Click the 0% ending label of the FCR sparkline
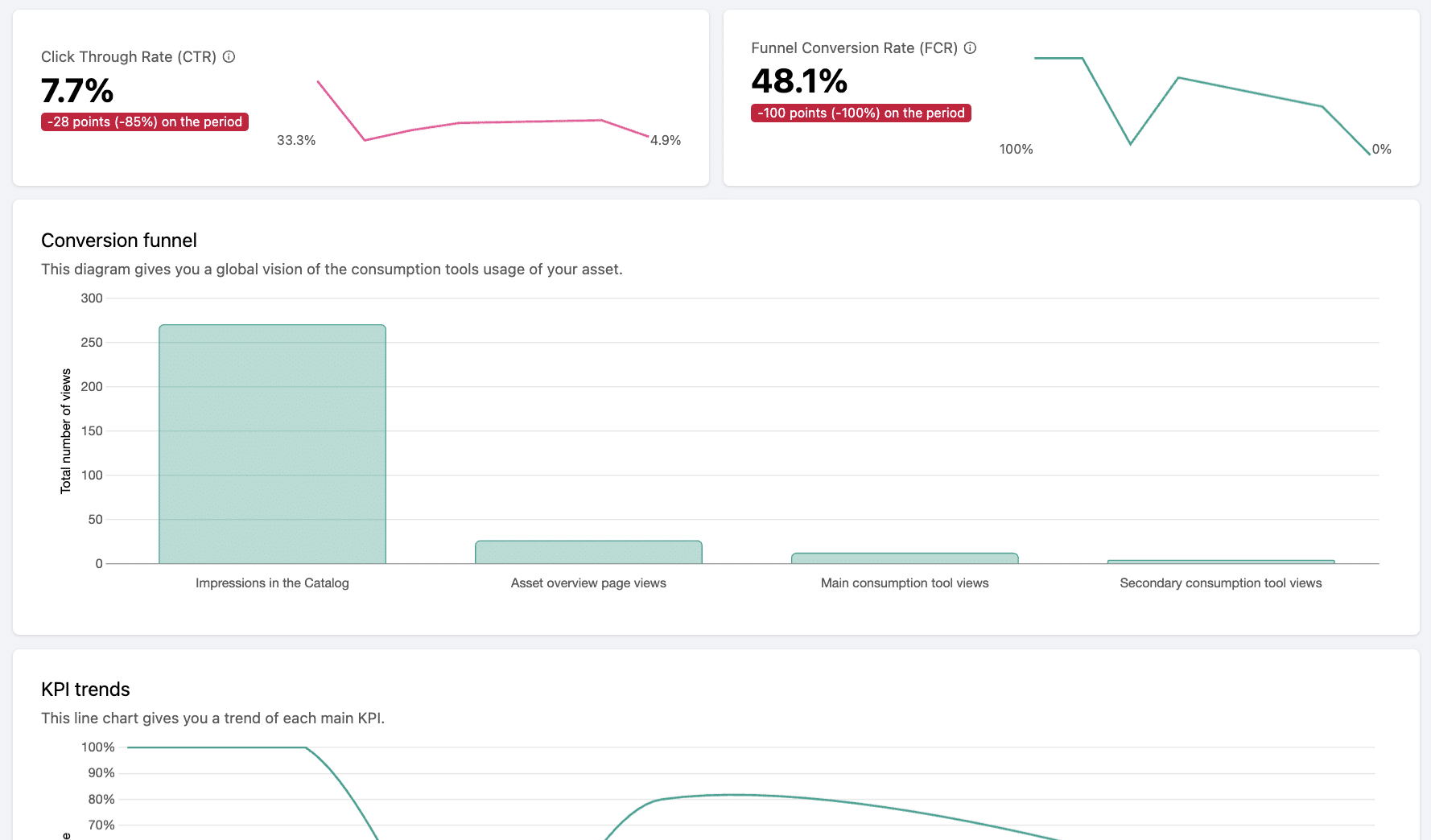The image size is (1431, 840). click(x=1381, y=149)
